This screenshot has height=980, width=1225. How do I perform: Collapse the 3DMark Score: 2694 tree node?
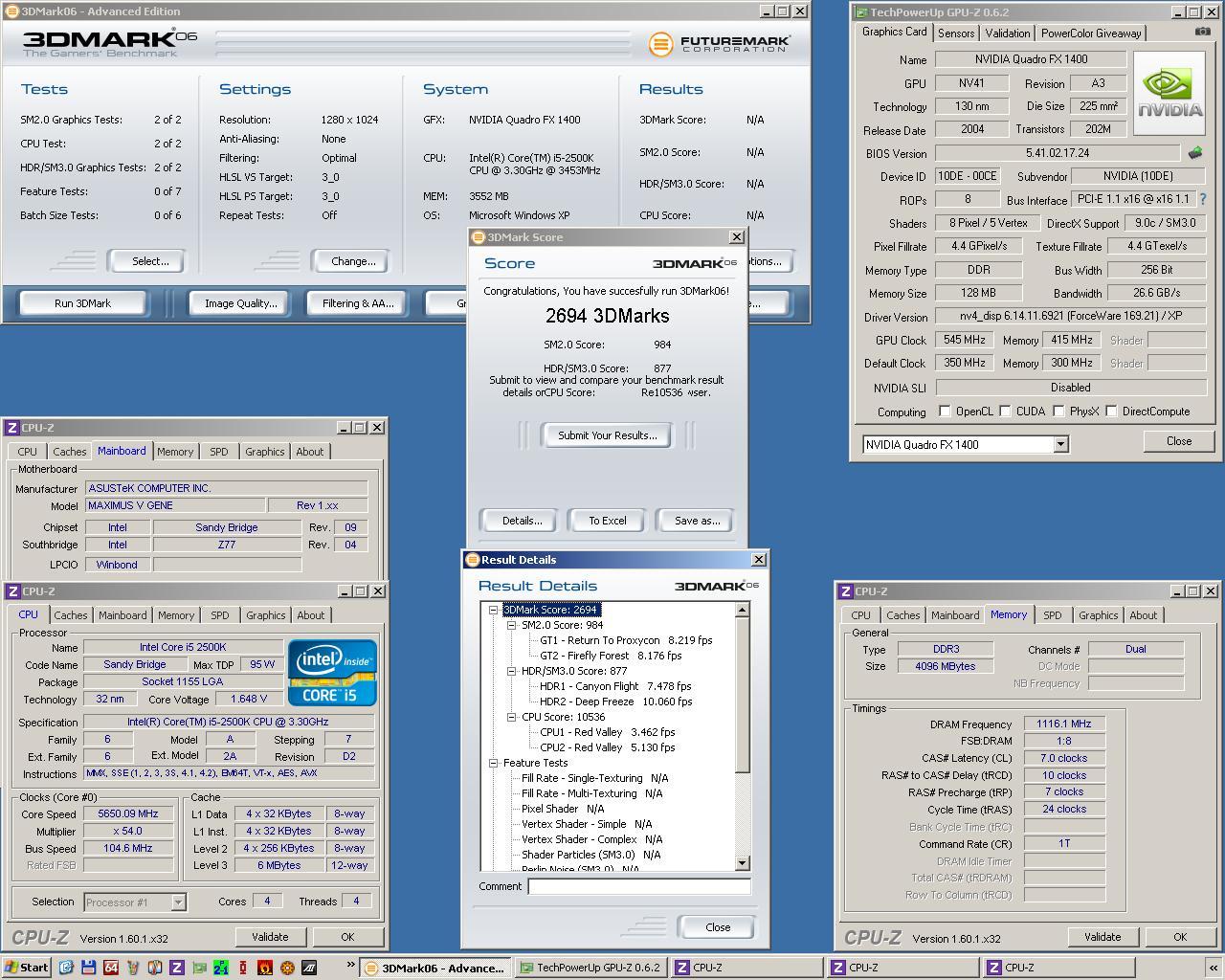pos(494,610)
